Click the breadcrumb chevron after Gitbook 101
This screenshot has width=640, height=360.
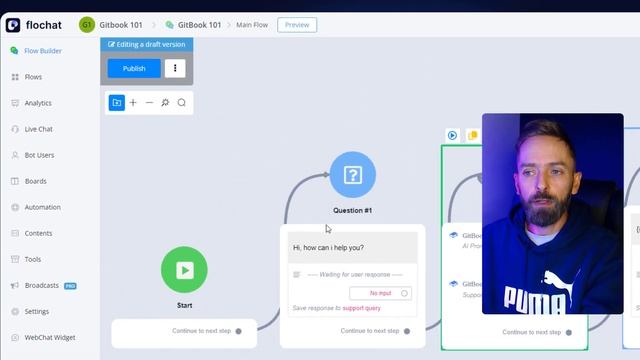point(154,25)
